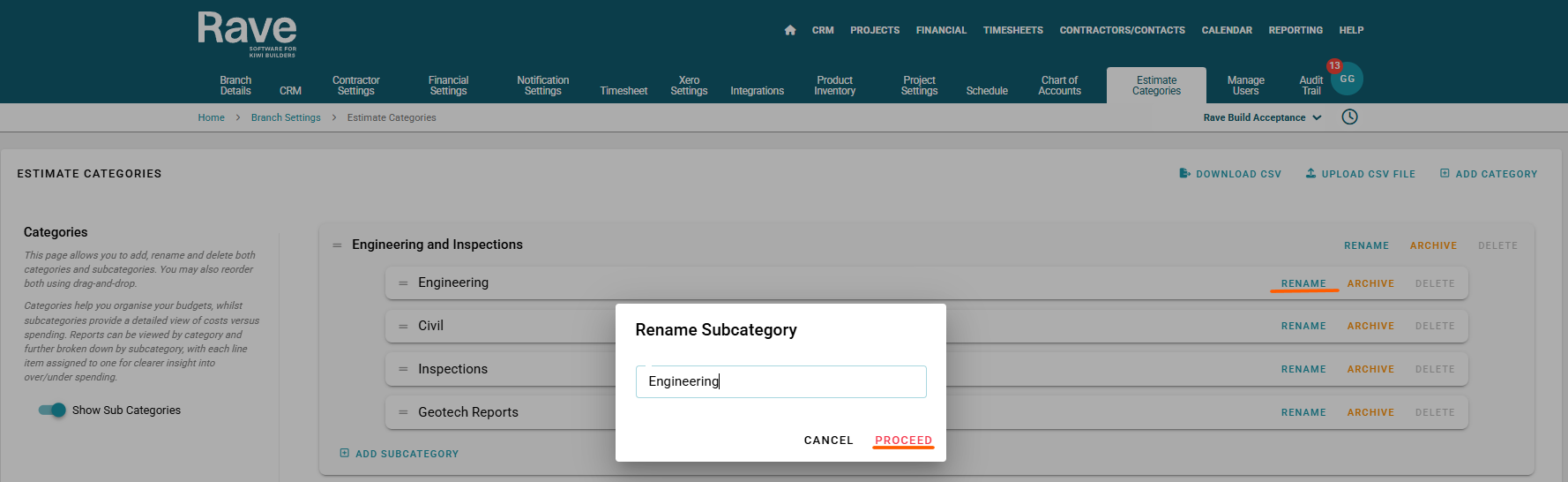
Task: Open the Timesheets top menu
Action: [1013, 30]
